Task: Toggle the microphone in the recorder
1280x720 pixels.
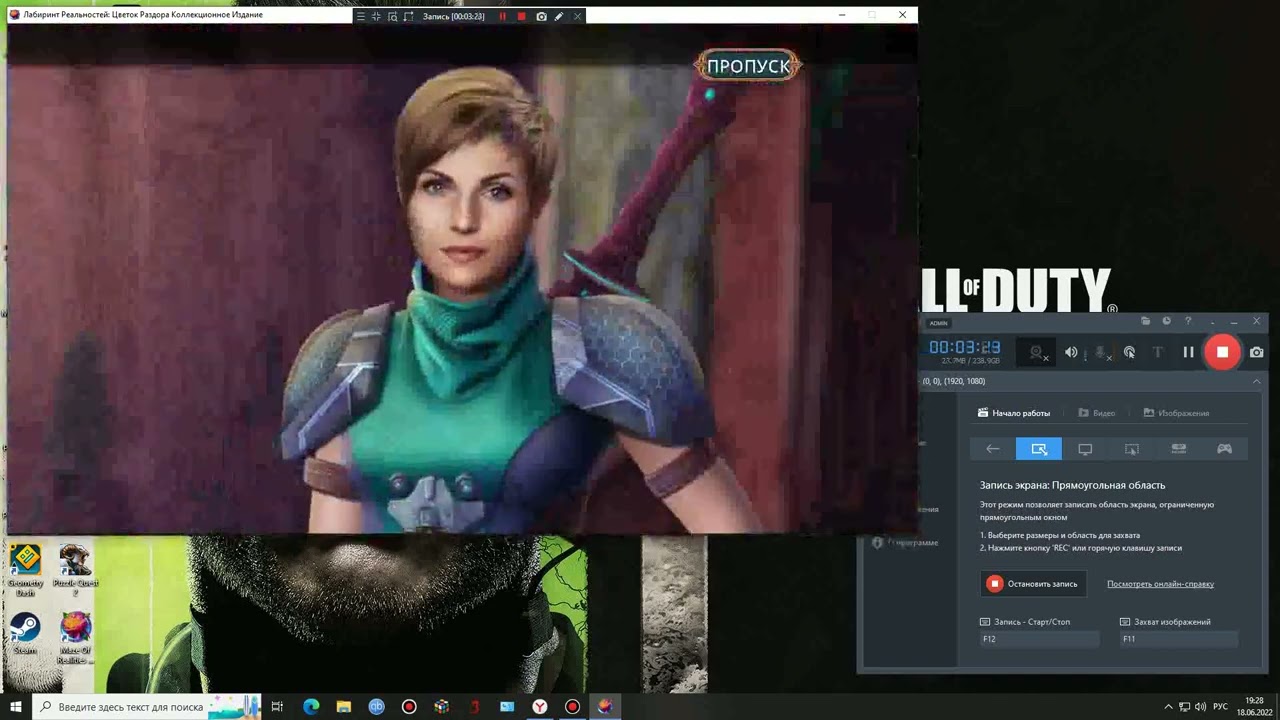Action: [1101, 352]
